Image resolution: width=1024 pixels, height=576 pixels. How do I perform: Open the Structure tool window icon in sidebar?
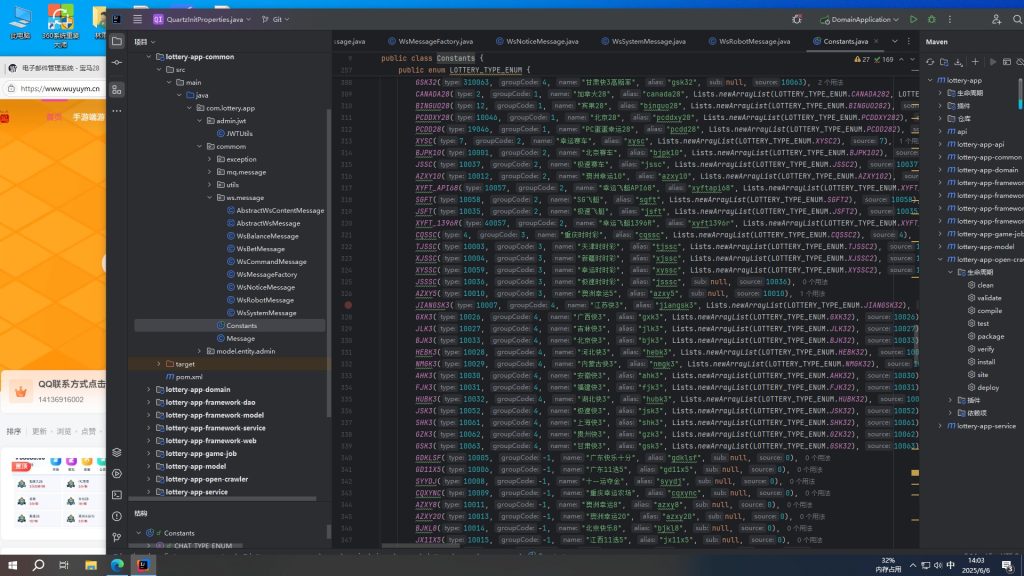[x=117, y=90]
